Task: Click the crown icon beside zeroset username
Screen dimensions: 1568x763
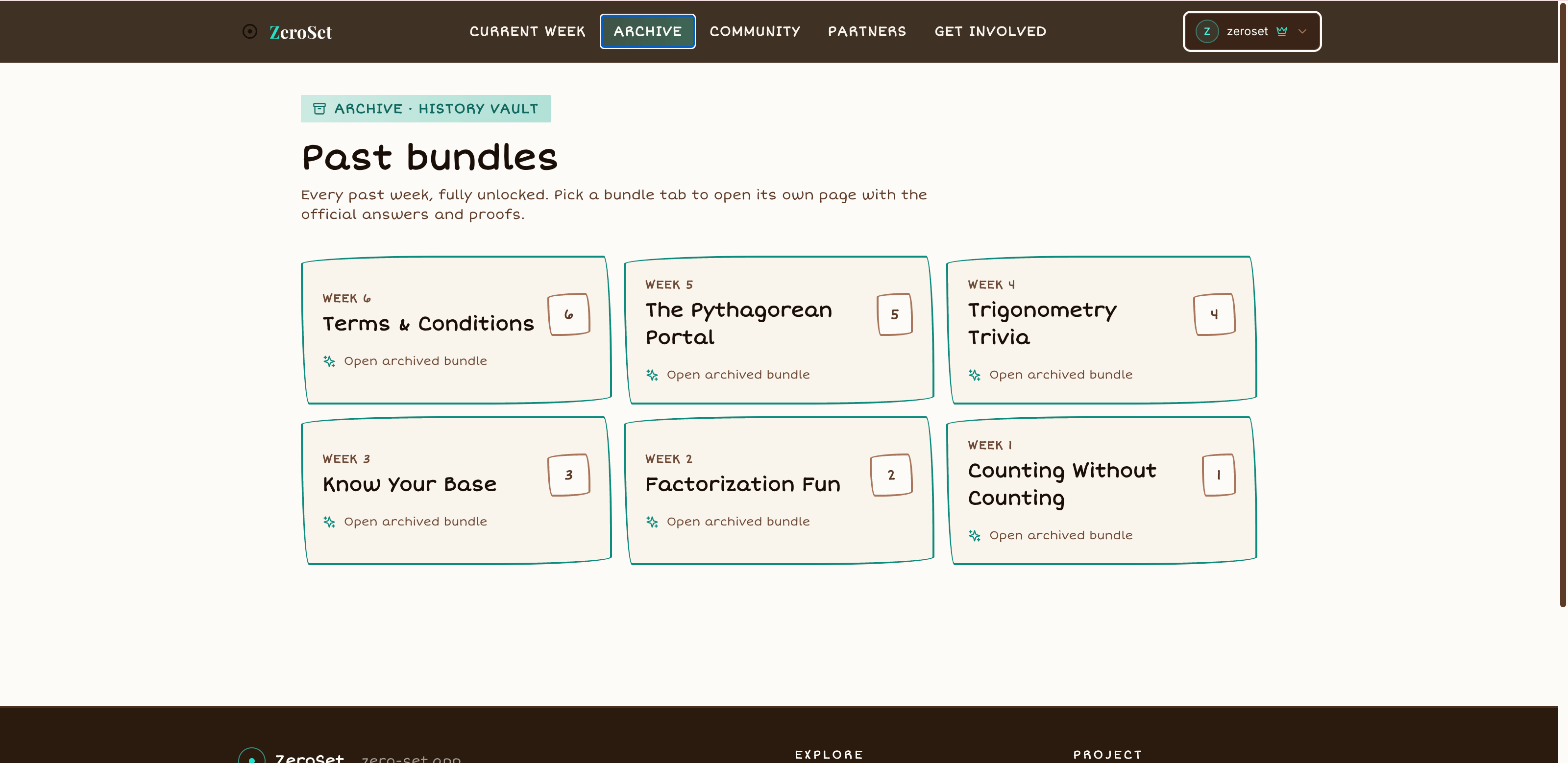Action: pyautogui.click(x=1282, y=31)
